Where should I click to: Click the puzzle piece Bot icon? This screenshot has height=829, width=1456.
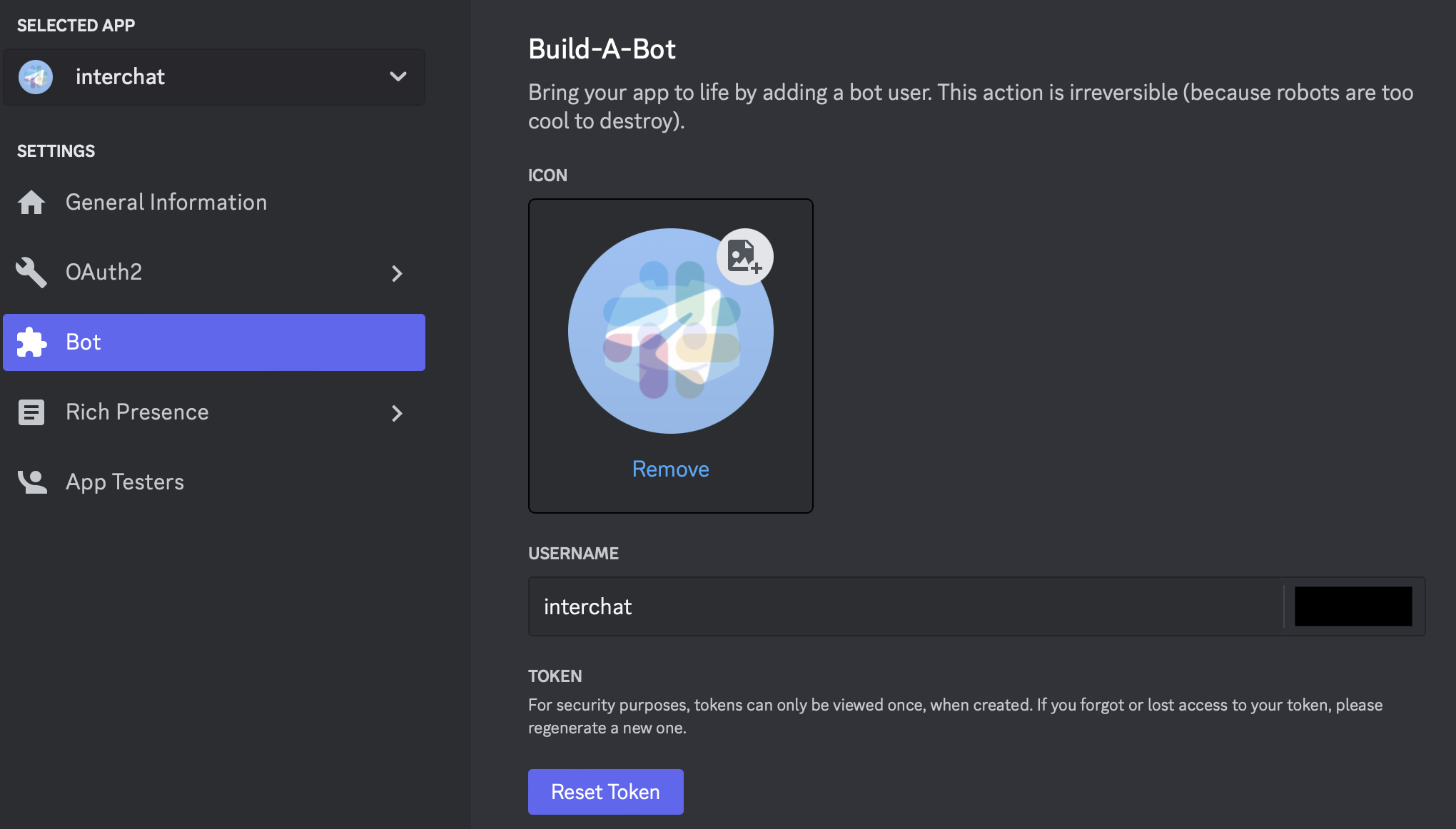[31, 342]
